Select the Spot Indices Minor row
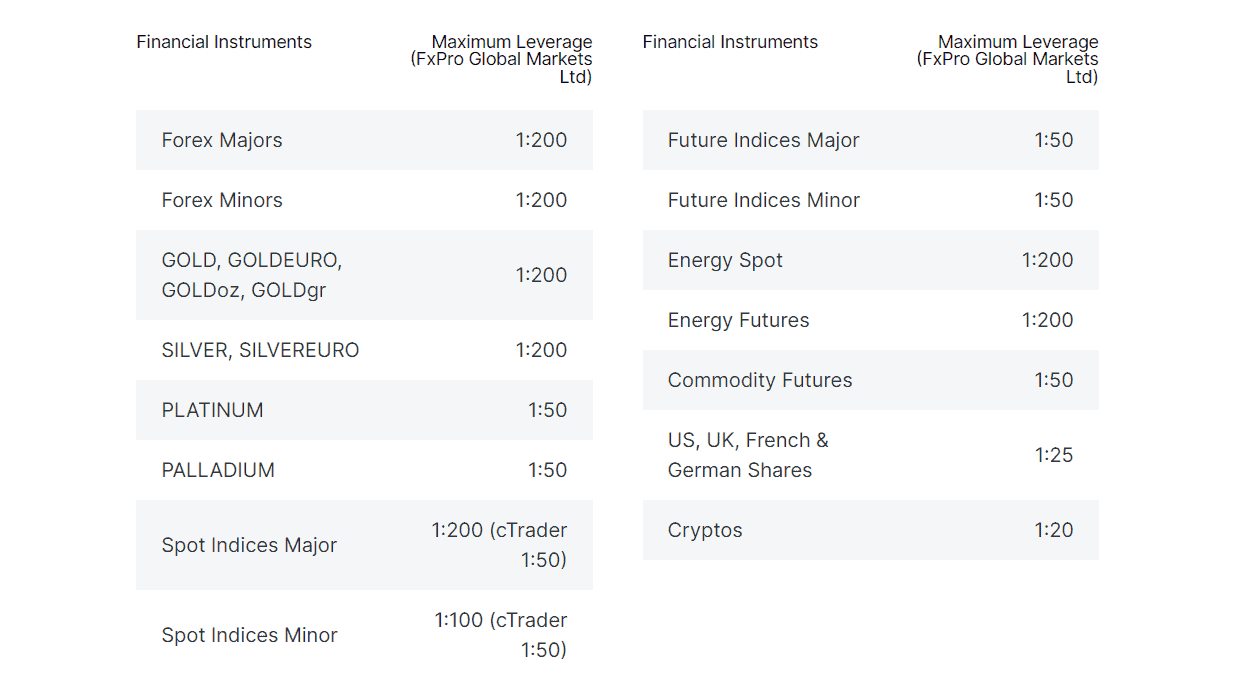Viewport: 1239px width, 689px height. click(x=249, y=635)
